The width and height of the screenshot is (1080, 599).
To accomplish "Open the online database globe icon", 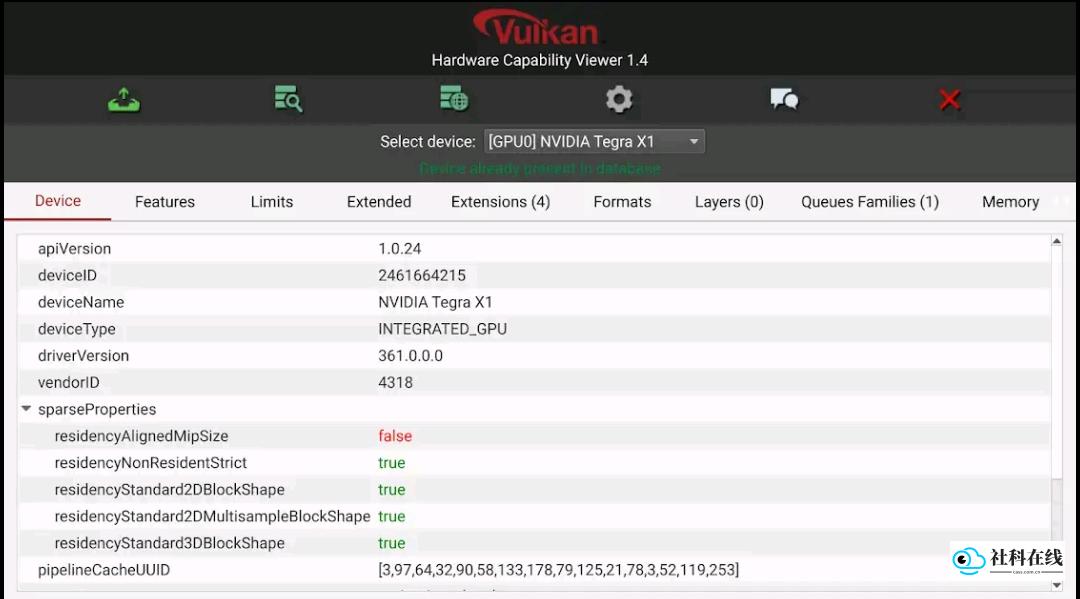I will (454, 98).
